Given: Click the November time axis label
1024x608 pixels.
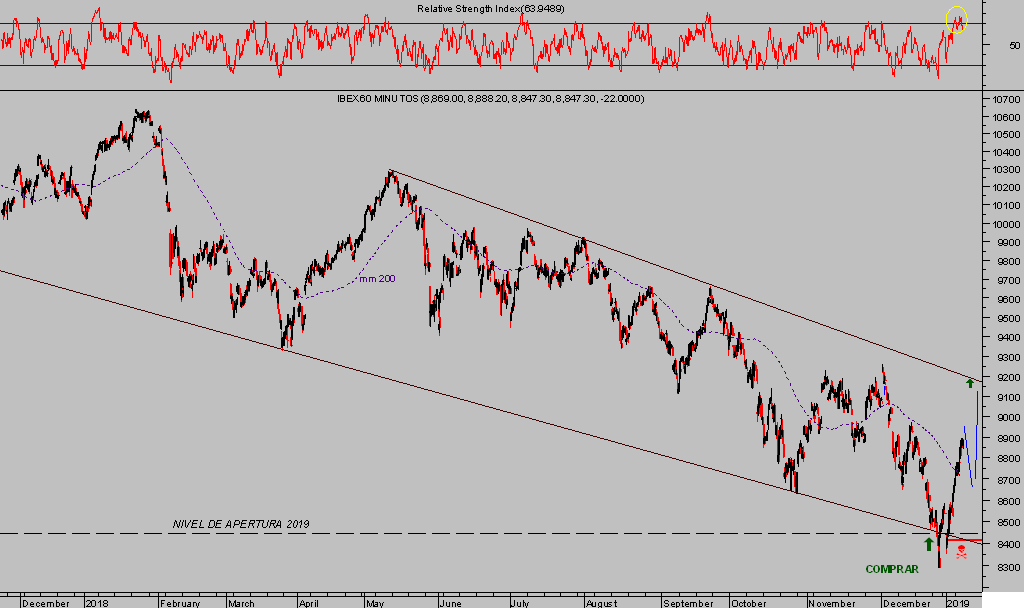Looking at the screenshot, I should pos(832,603).
